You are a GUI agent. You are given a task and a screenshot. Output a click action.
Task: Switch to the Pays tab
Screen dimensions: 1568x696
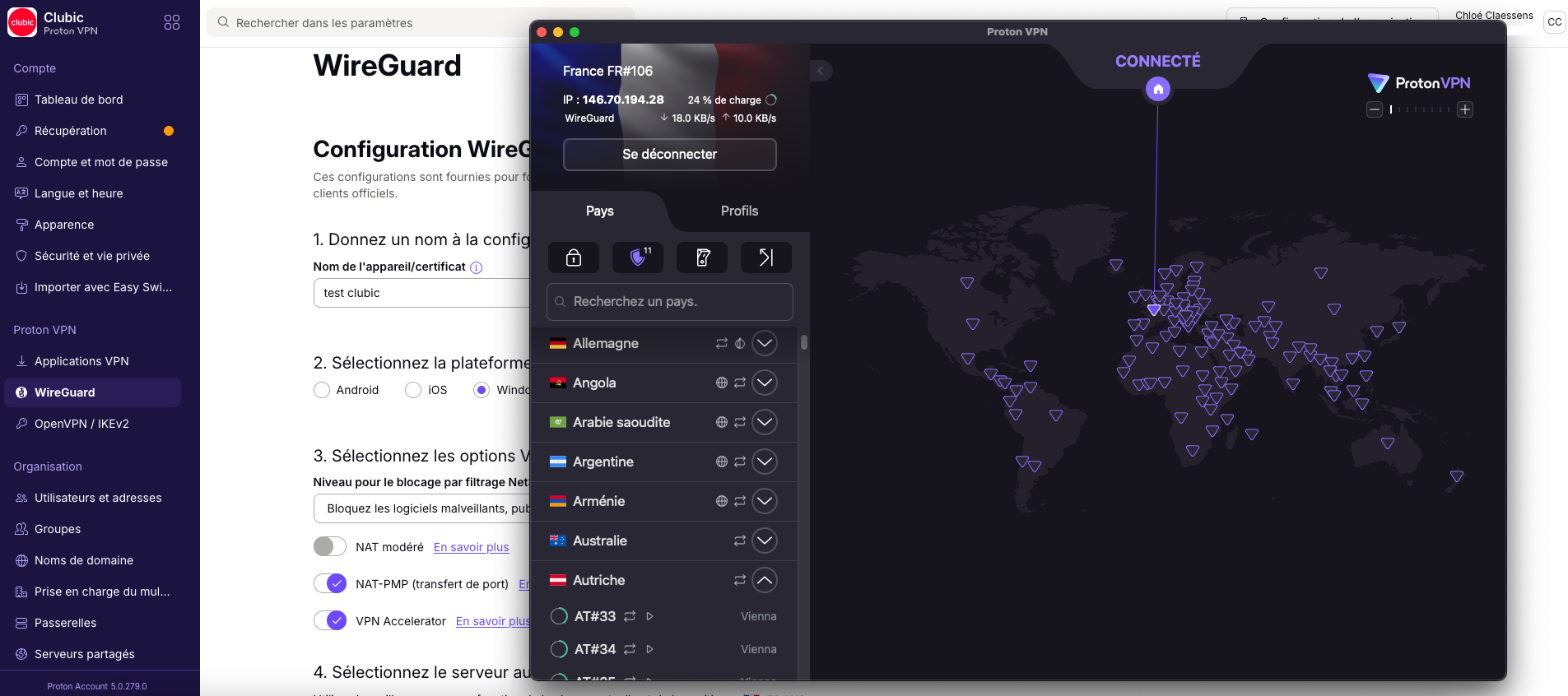point(600,211)
